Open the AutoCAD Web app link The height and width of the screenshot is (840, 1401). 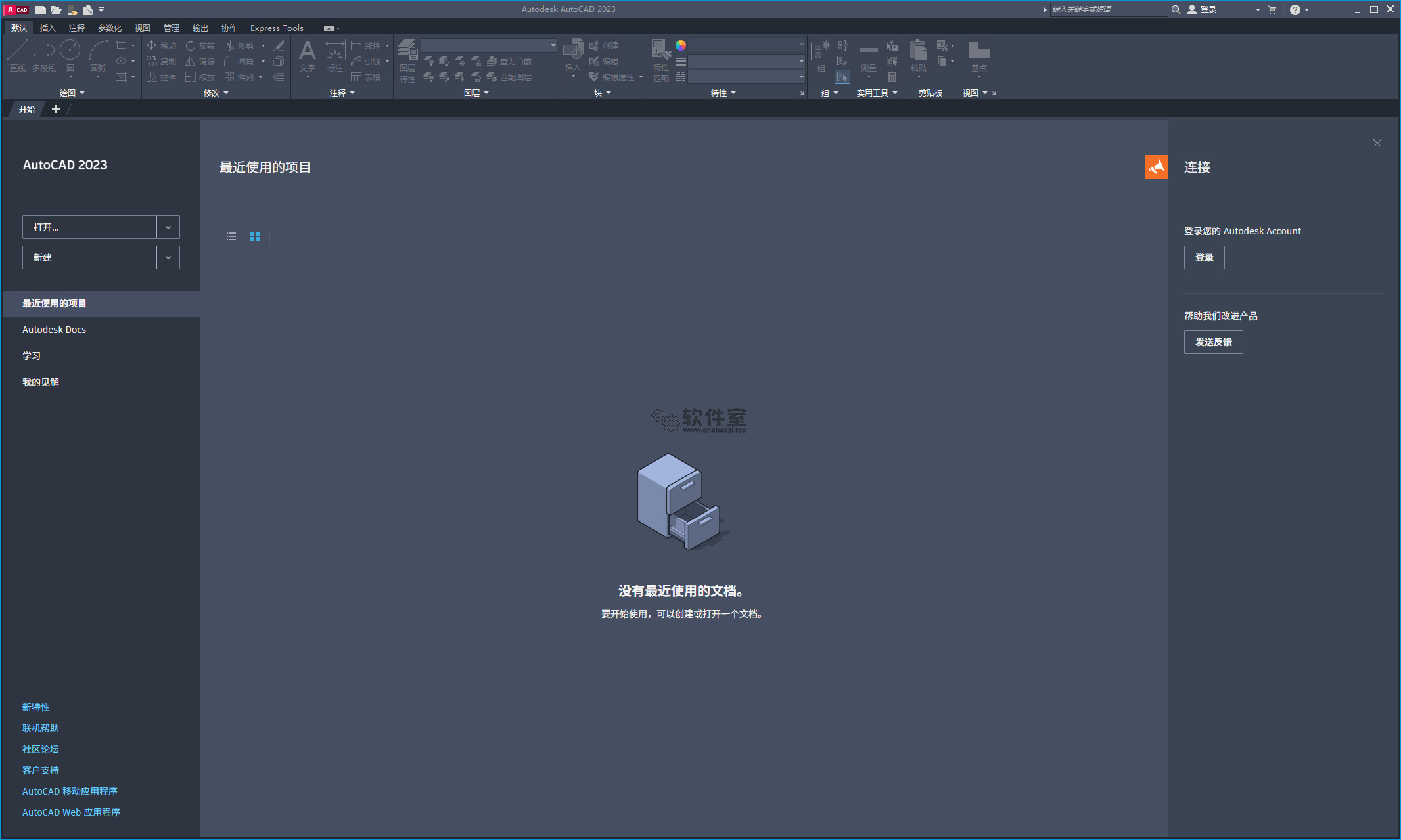71,812
